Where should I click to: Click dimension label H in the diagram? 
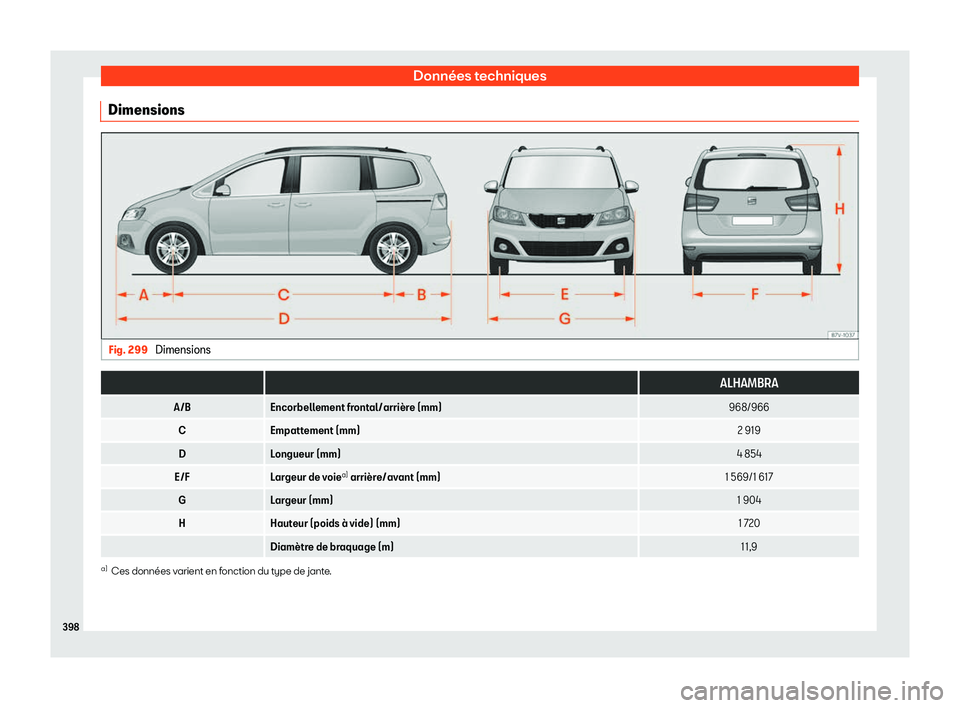(x=840, y=209)
